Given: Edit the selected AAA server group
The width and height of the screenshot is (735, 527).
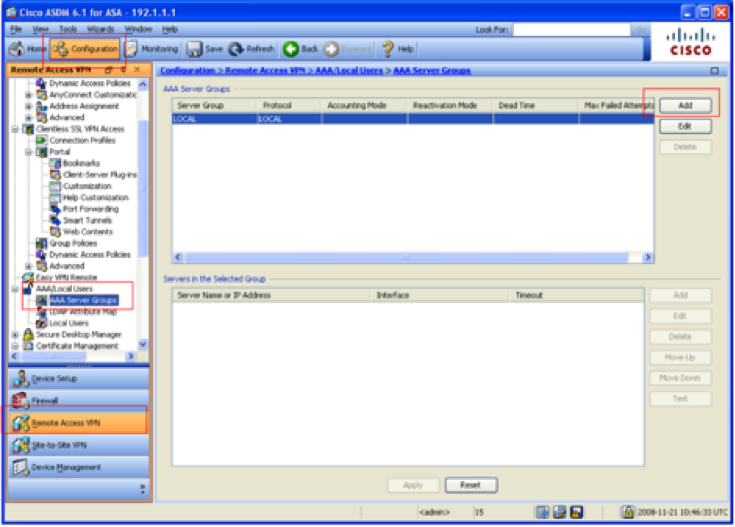Looking at the screenshot, I should (x=685, y=126).
